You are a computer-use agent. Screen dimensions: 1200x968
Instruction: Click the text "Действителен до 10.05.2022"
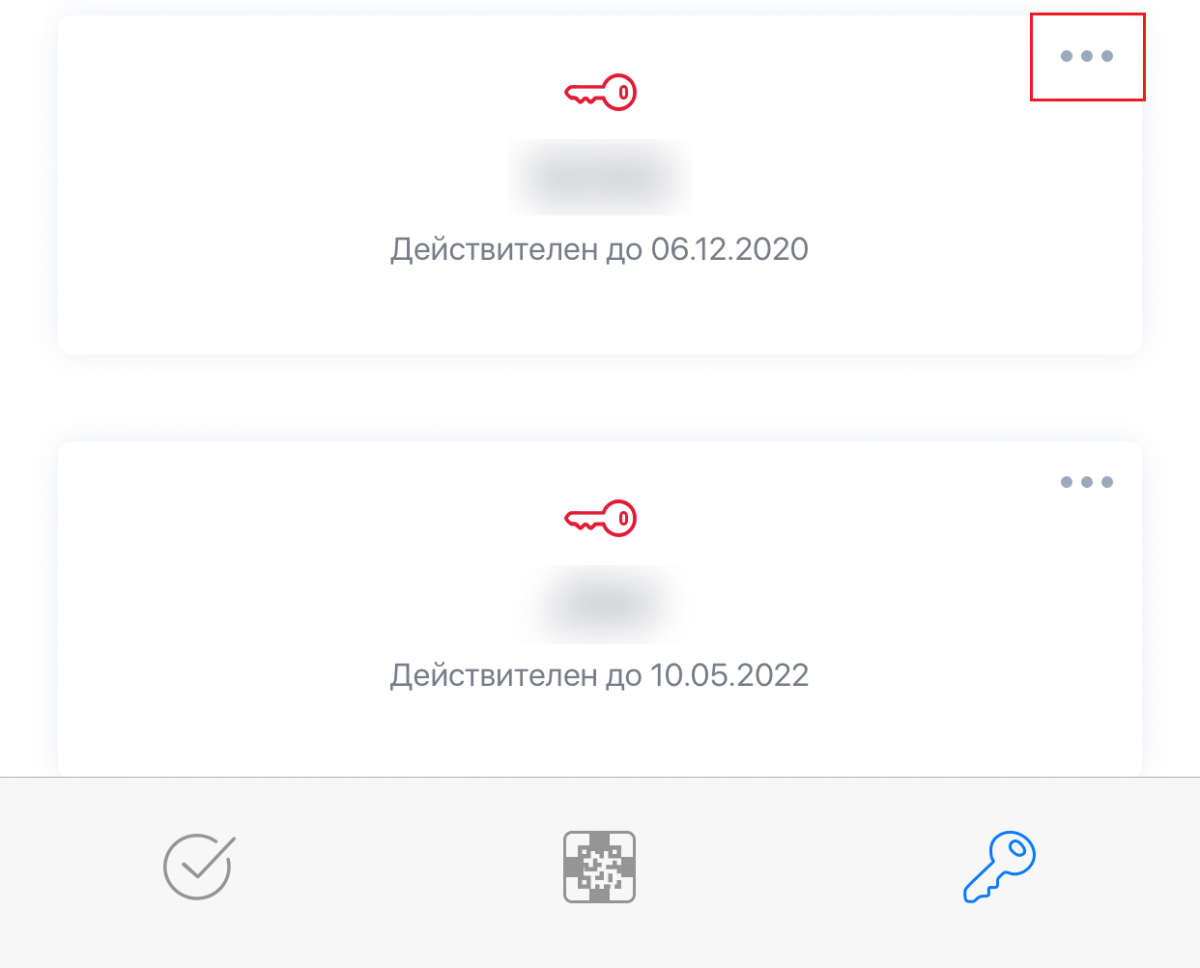tap(599, 675)
